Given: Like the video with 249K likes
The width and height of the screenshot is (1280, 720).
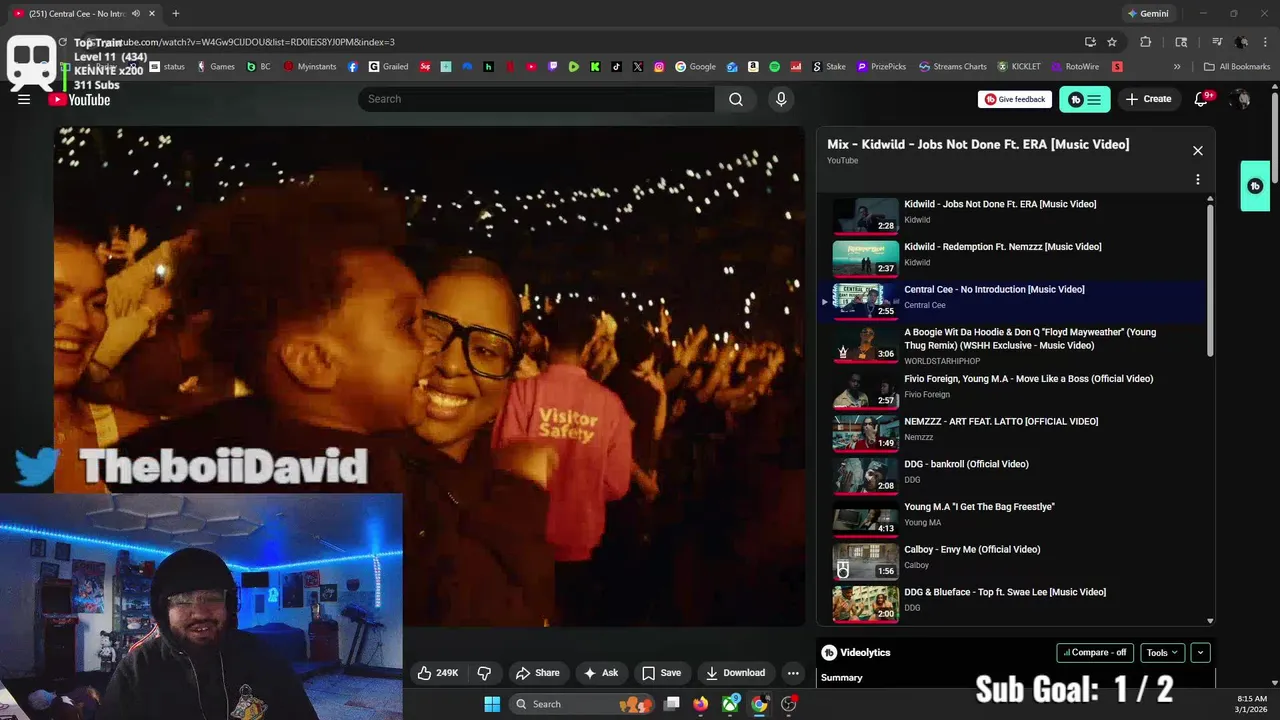Looking at the screenshot, I should [438, 673].
